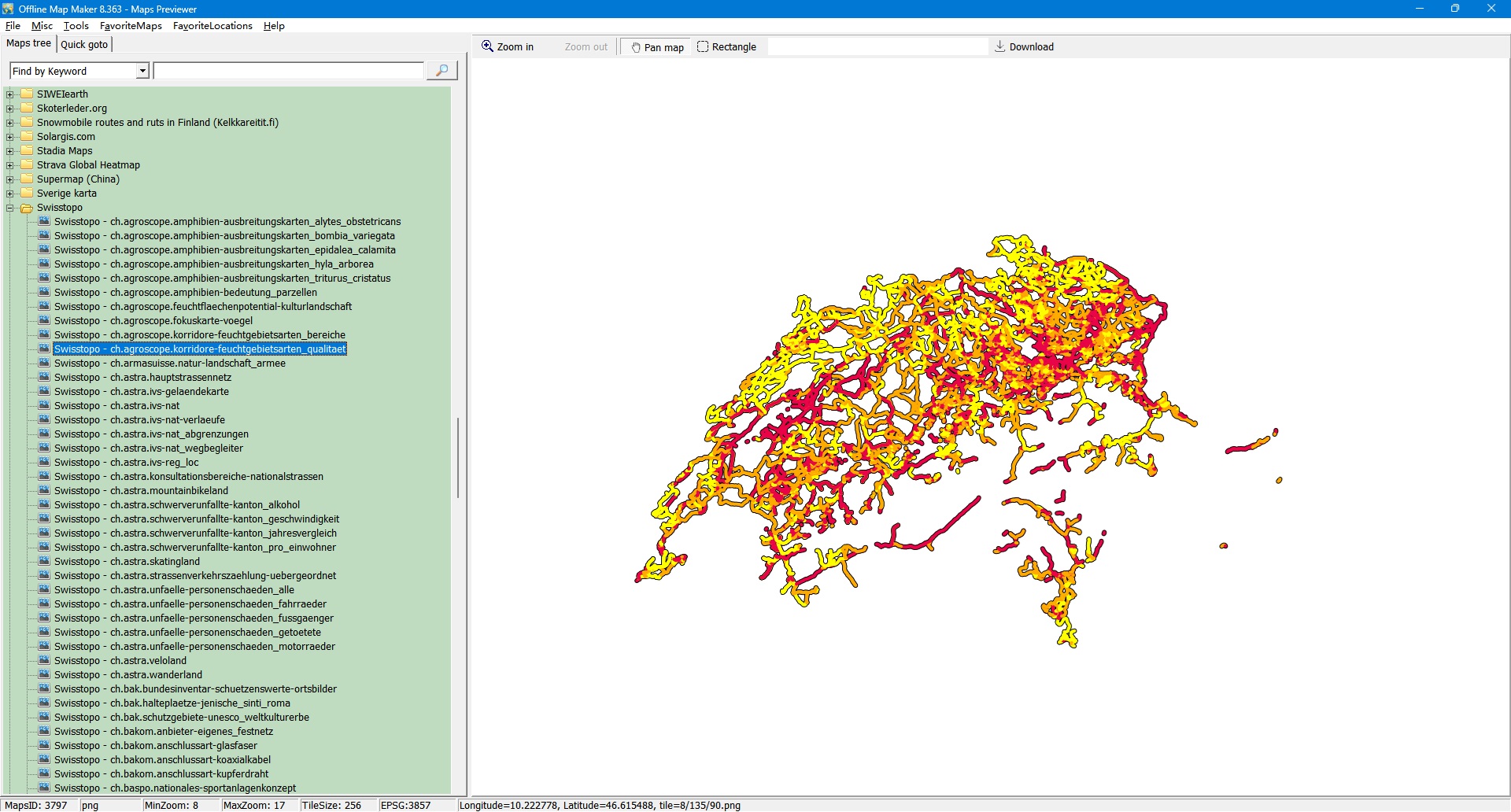The height and width of the screenshot is (812, 1511).
Task: Switch to the Quick goto tab
Action: (x=84, y=44)
